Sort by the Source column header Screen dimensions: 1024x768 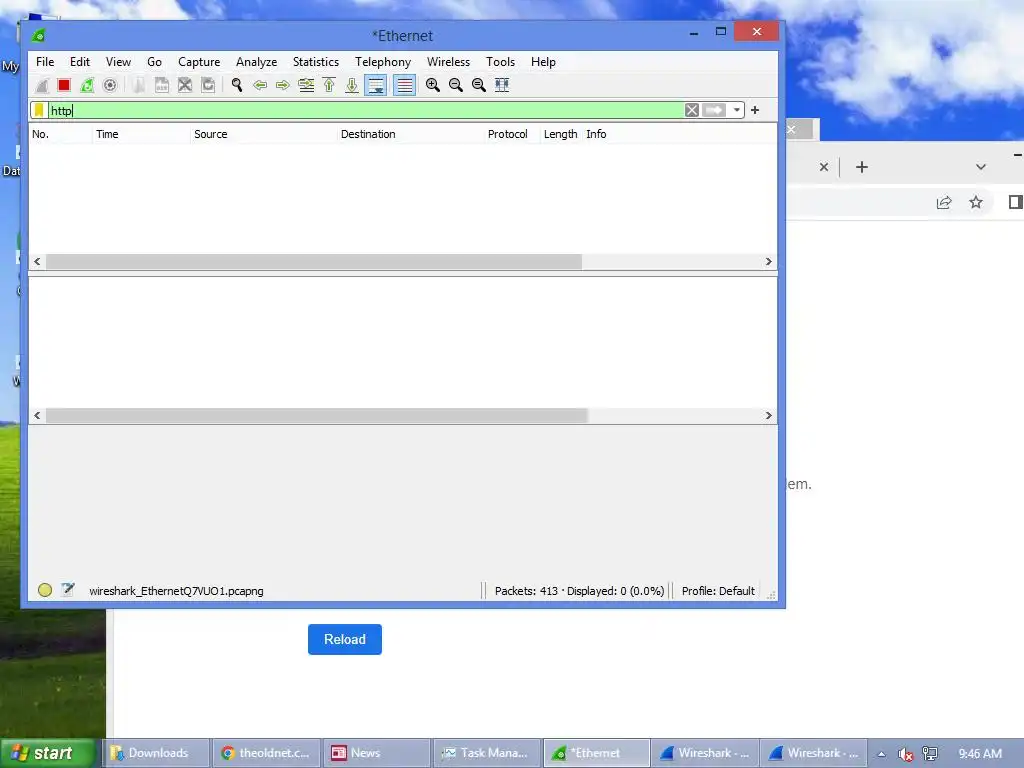pos(263,135)
